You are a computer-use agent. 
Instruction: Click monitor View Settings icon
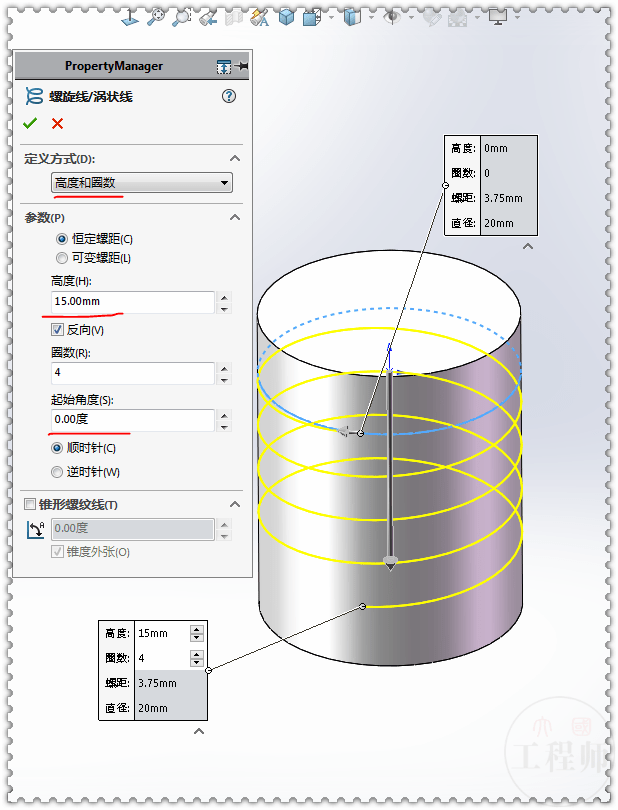(498, 18)
